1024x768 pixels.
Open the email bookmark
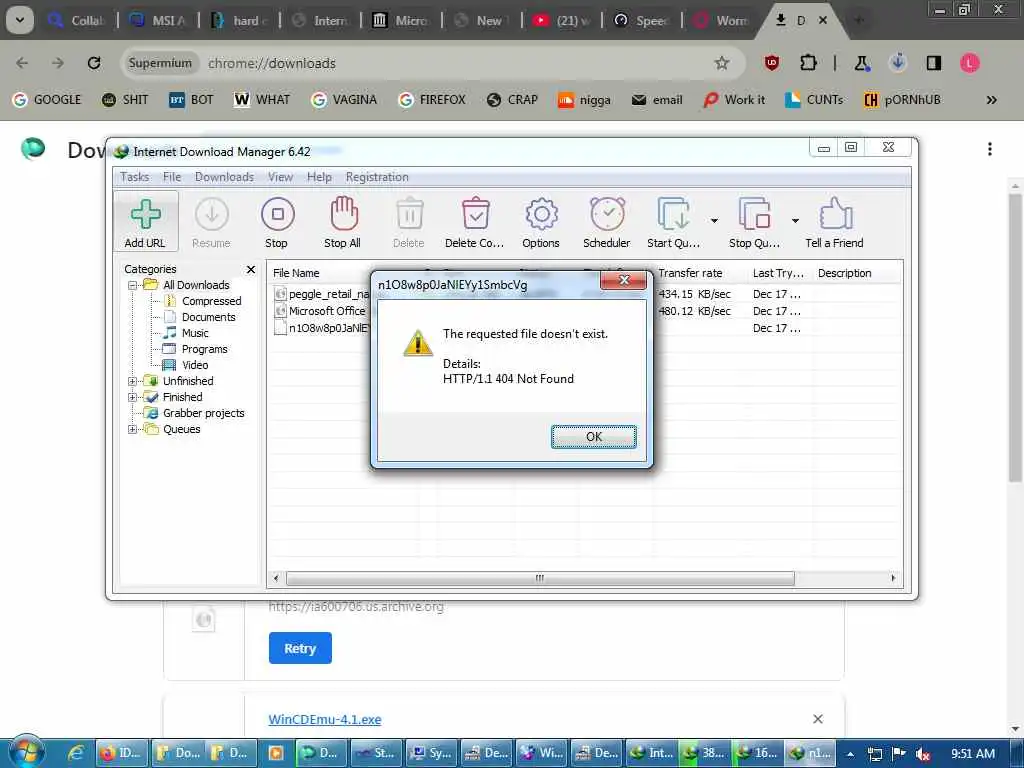pyautogui.click(x=657, y=100)
